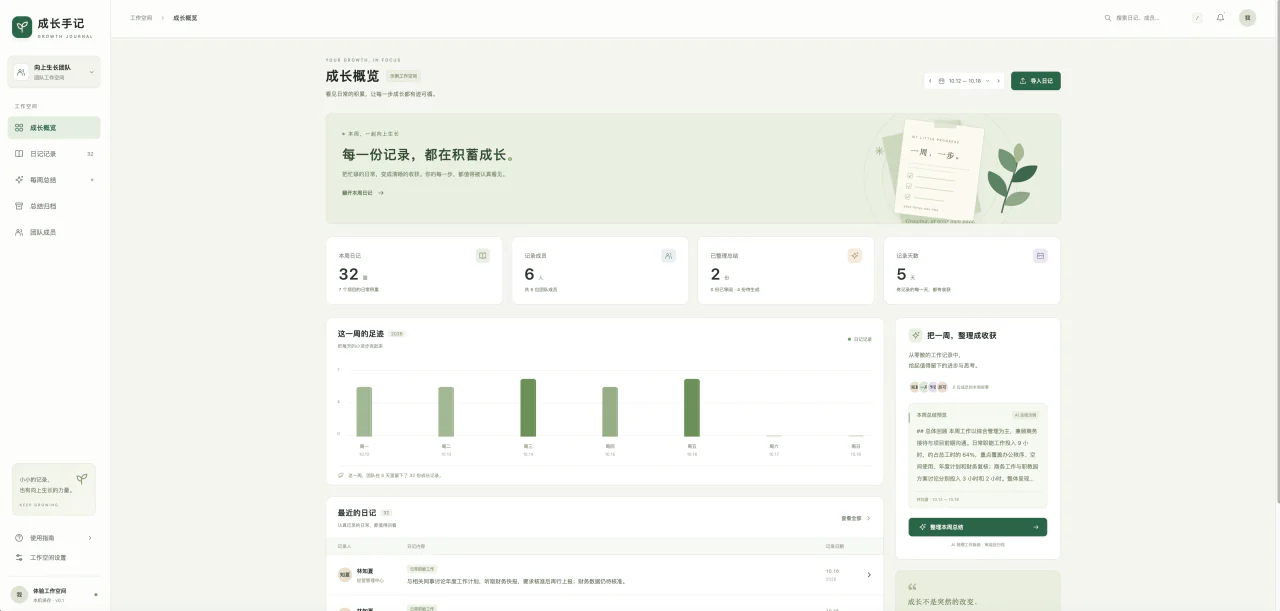Go to next week with right arrow
This screenshot has width=1280, height=611.
pos(998,81)
